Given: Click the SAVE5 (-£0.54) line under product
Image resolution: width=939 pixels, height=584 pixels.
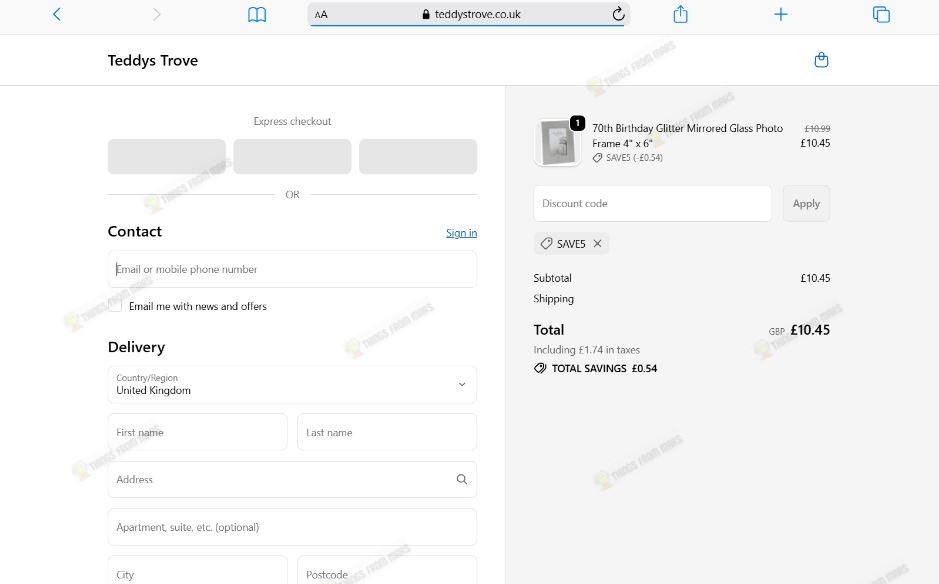Looking at the screenshot, I should pyautogui.click(x=628, y=158).
